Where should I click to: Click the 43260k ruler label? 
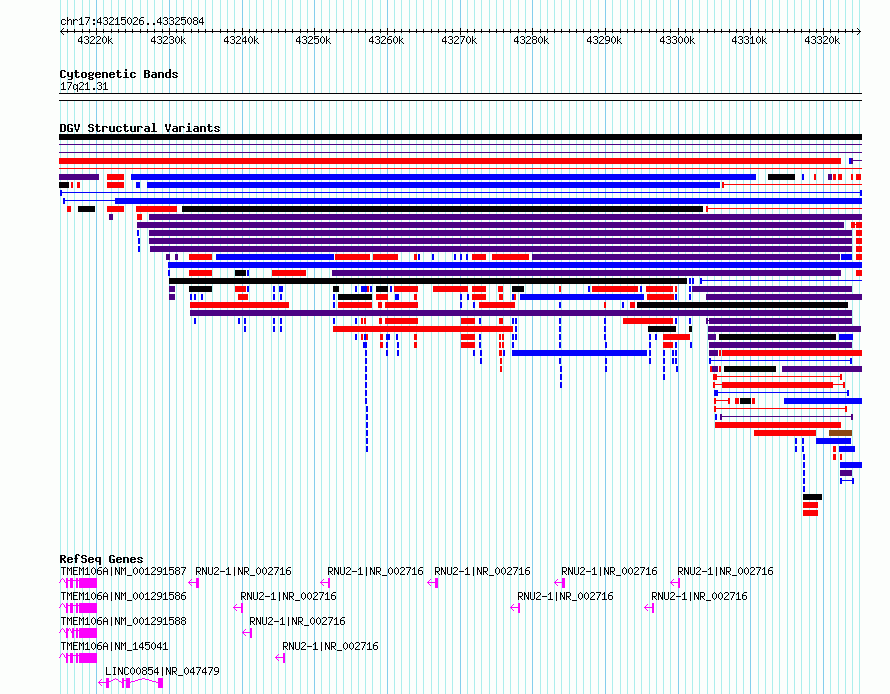pos(386,40)
